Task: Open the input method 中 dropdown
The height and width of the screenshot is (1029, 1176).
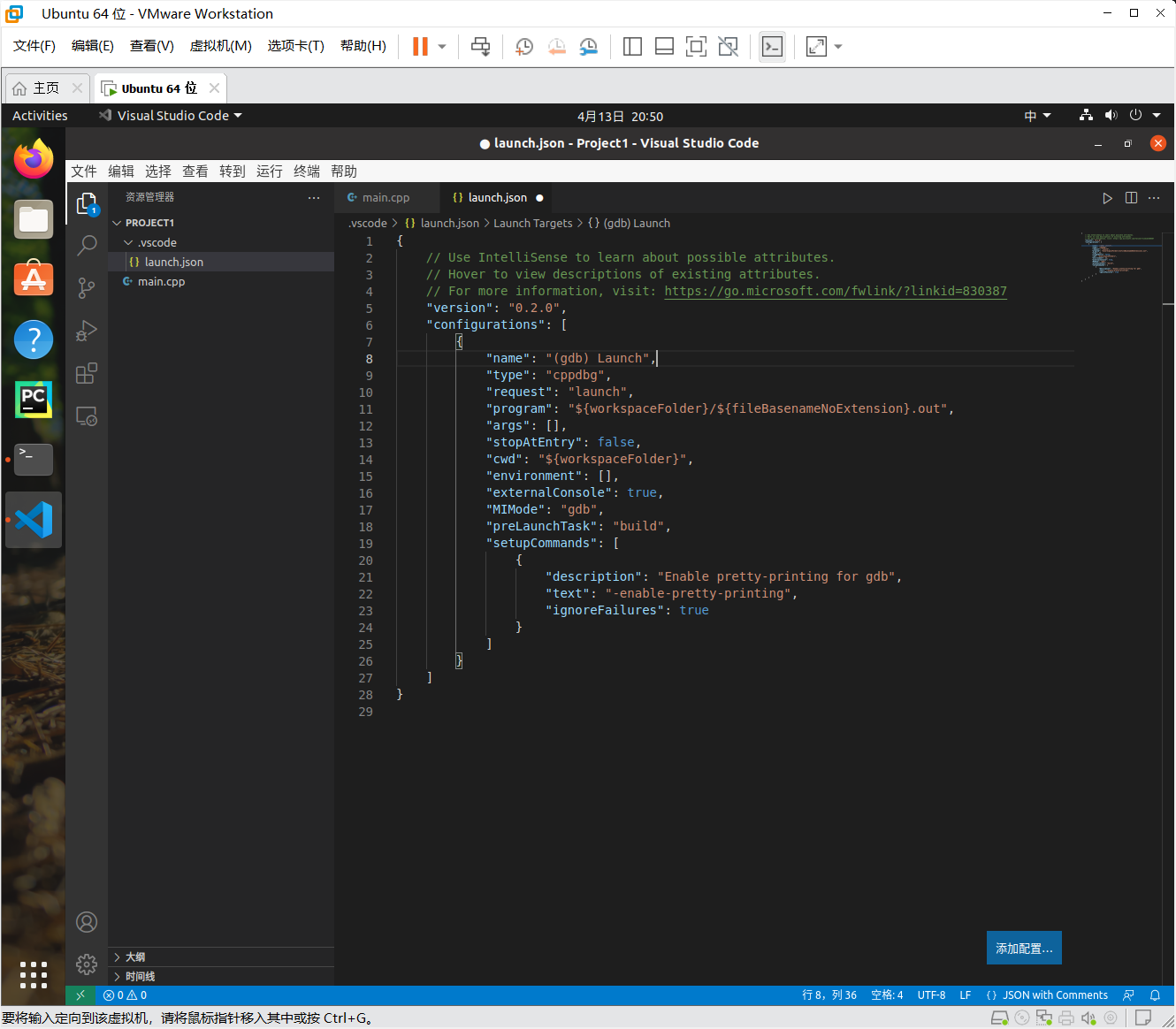Action: click(1037, 116)
